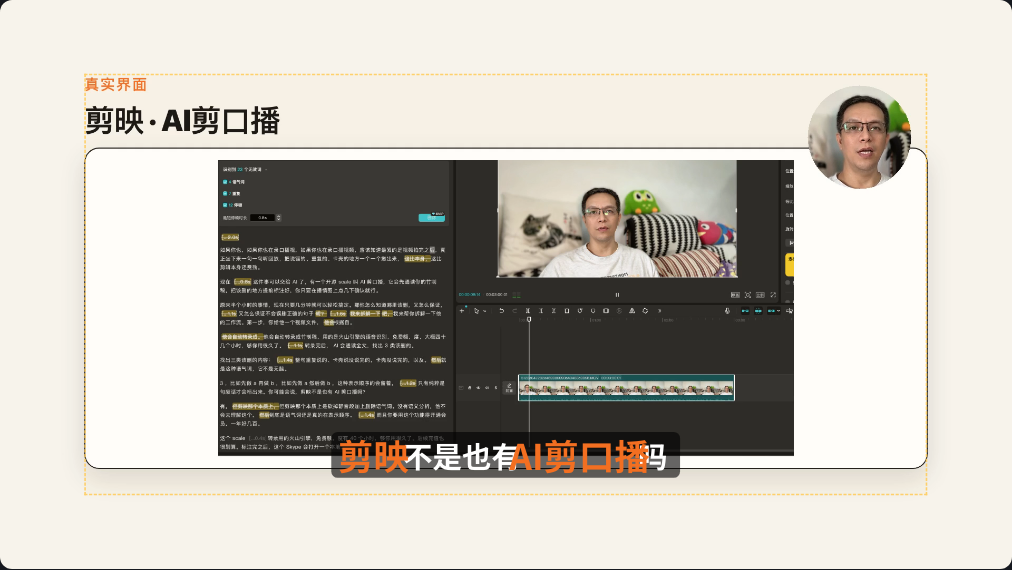
Task: Uncheck the third checkbox labeled with 12
Action: (x=225, y=205)
